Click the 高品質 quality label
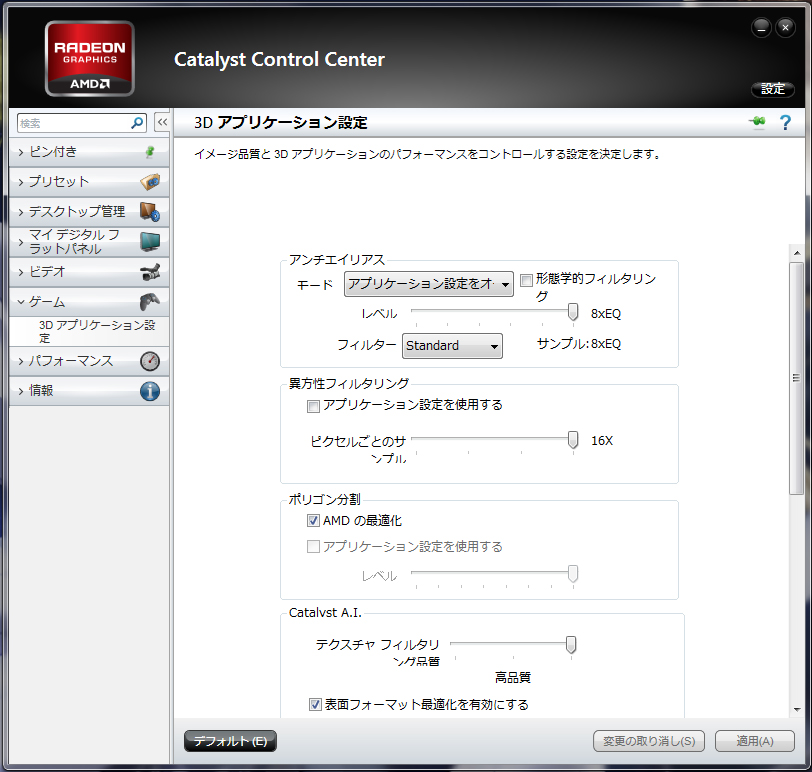This screenshot has width=812, height=772. pos(513,677)
